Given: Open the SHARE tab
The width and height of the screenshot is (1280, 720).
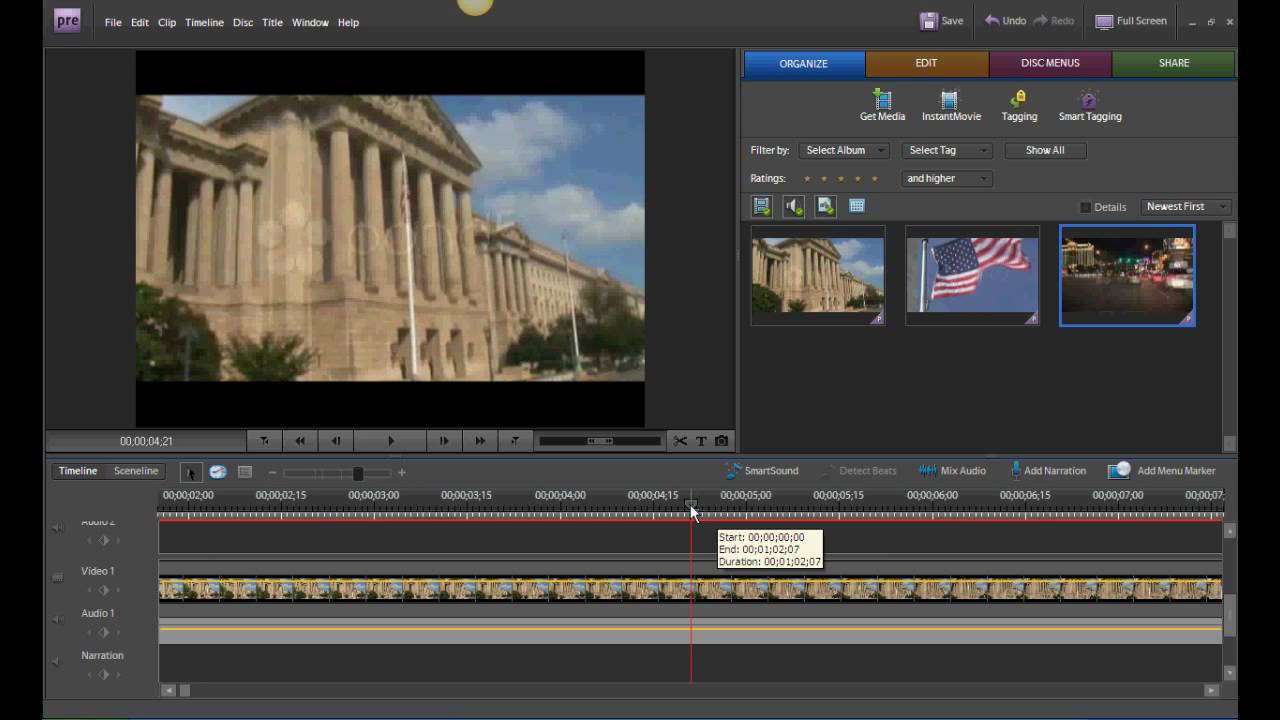Looking at the screenshot, I should pos(1174,63).
